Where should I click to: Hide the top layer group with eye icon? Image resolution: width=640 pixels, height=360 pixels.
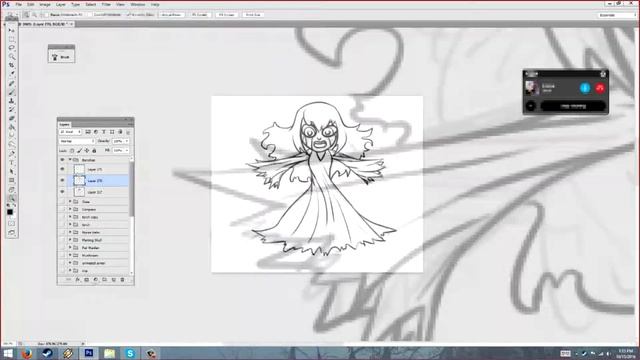62,160
